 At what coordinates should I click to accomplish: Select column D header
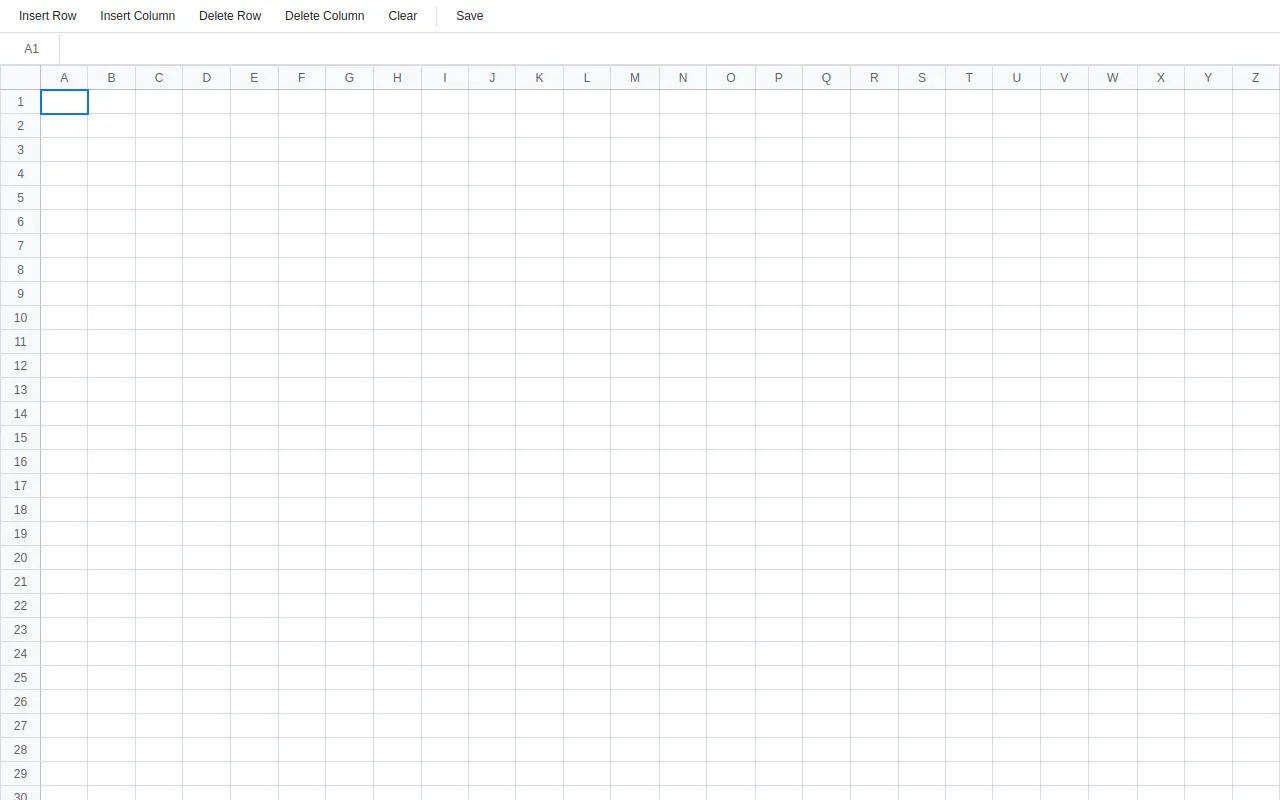206,78
